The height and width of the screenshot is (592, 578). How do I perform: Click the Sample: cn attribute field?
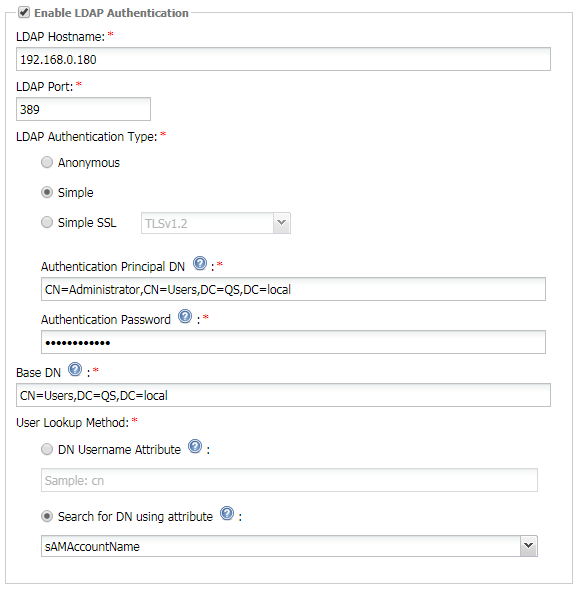(x=289, y=480)
